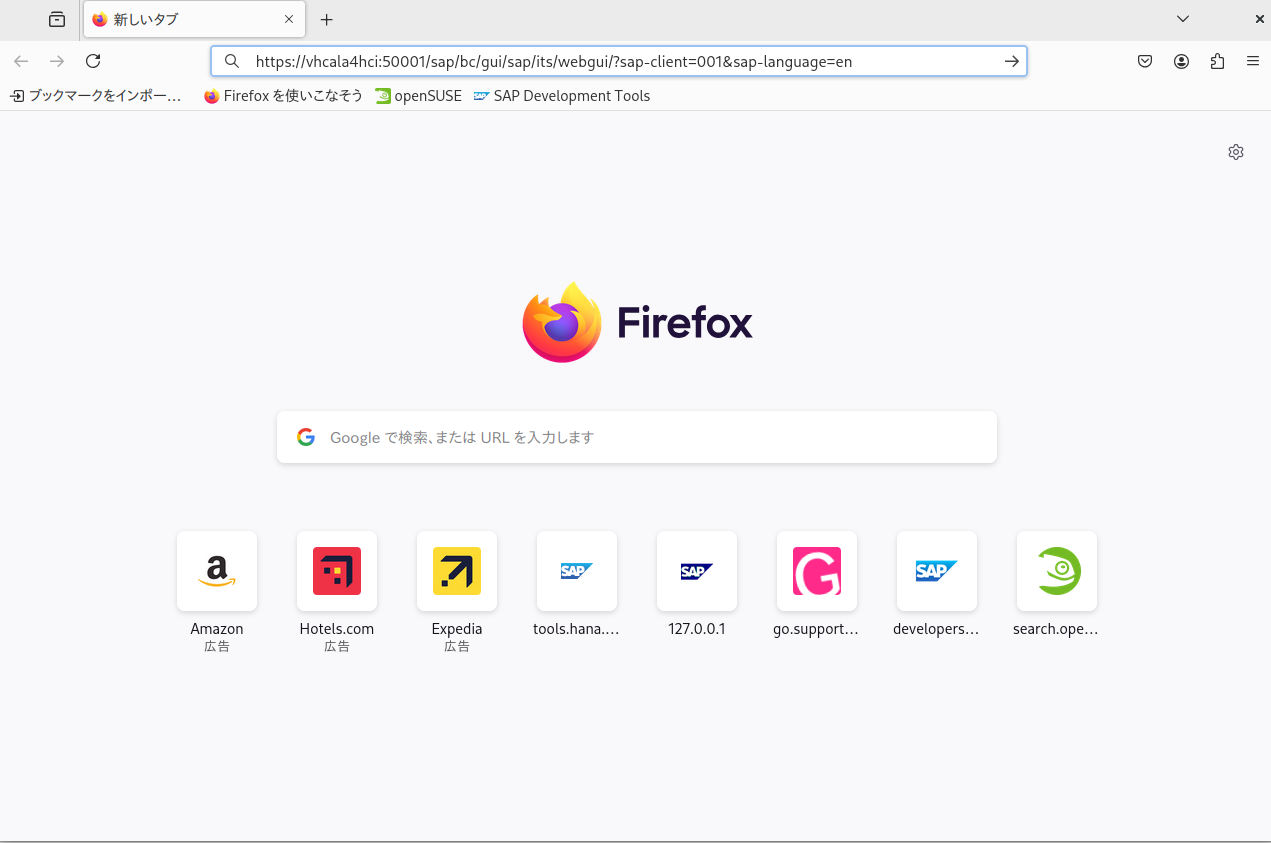Open the Firefox account profile icon

click(x=1181, y=61)
